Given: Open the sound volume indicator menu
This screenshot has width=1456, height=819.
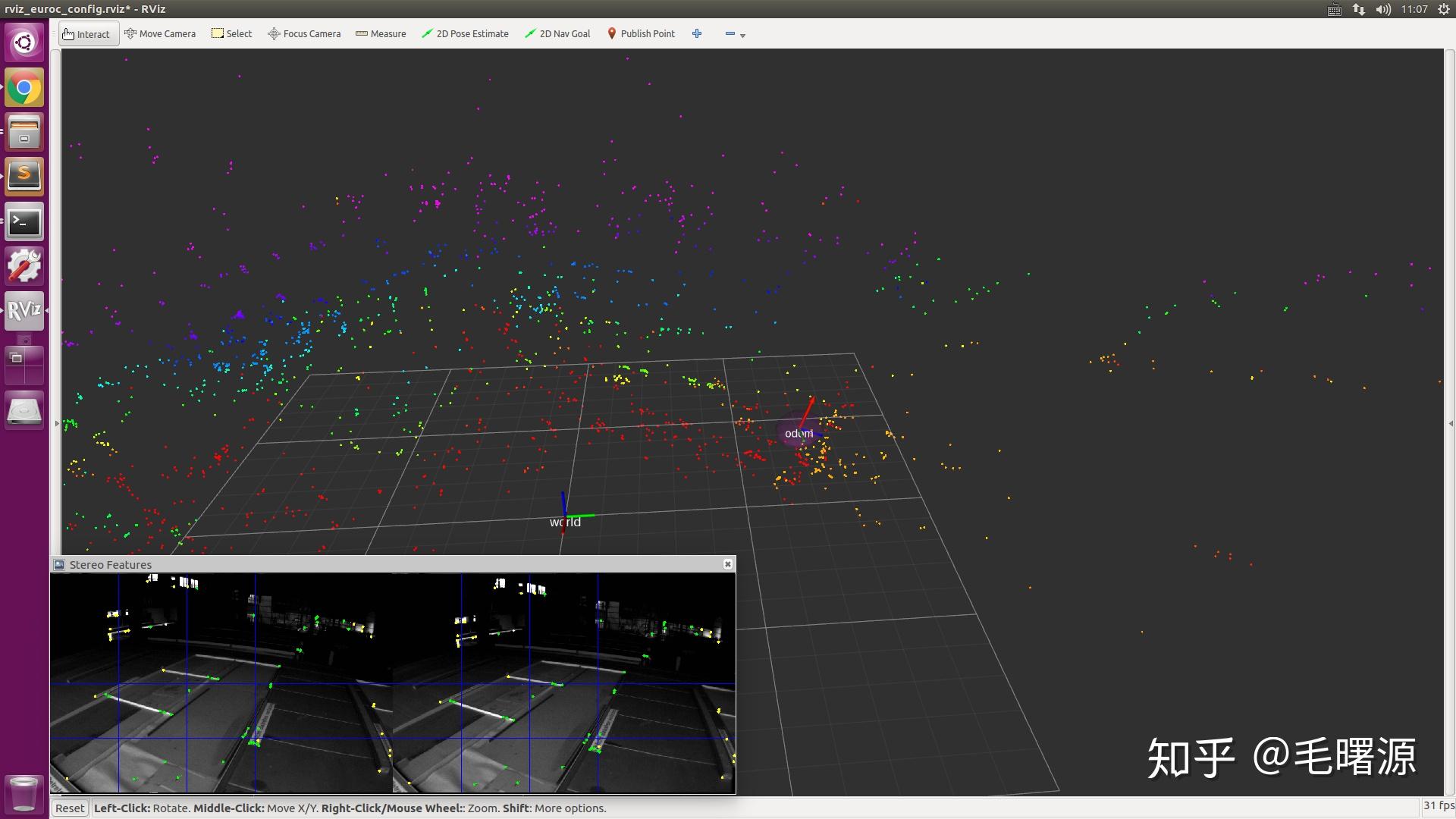Looking at the screenshot, I should [1383, 9].
